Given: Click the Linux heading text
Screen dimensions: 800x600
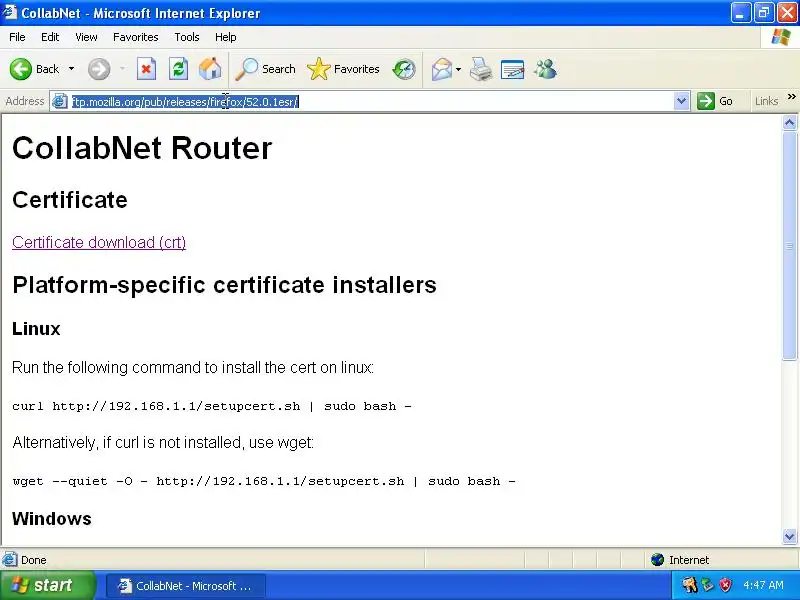Looking at the screenshot, I should coord(36,329).
